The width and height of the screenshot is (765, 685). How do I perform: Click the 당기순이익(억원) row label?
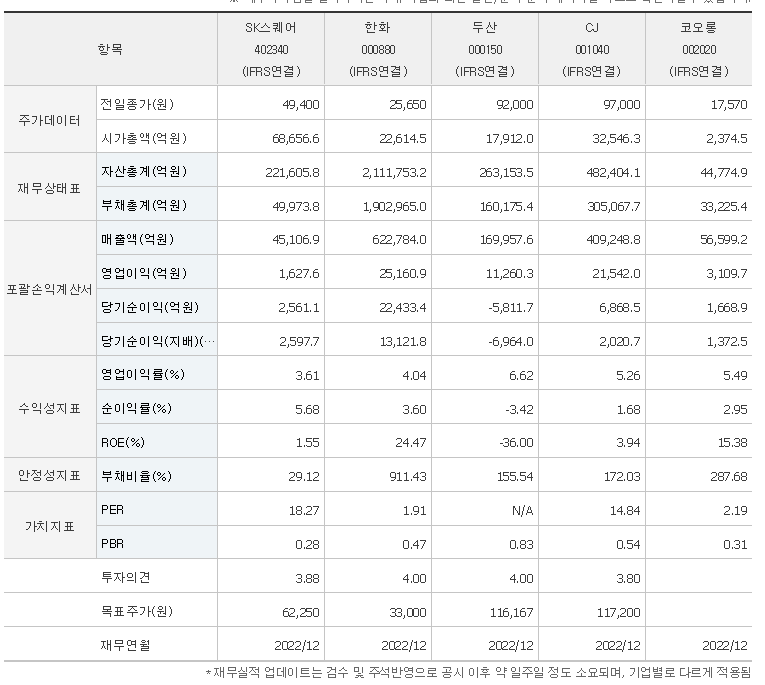(150, 307)
